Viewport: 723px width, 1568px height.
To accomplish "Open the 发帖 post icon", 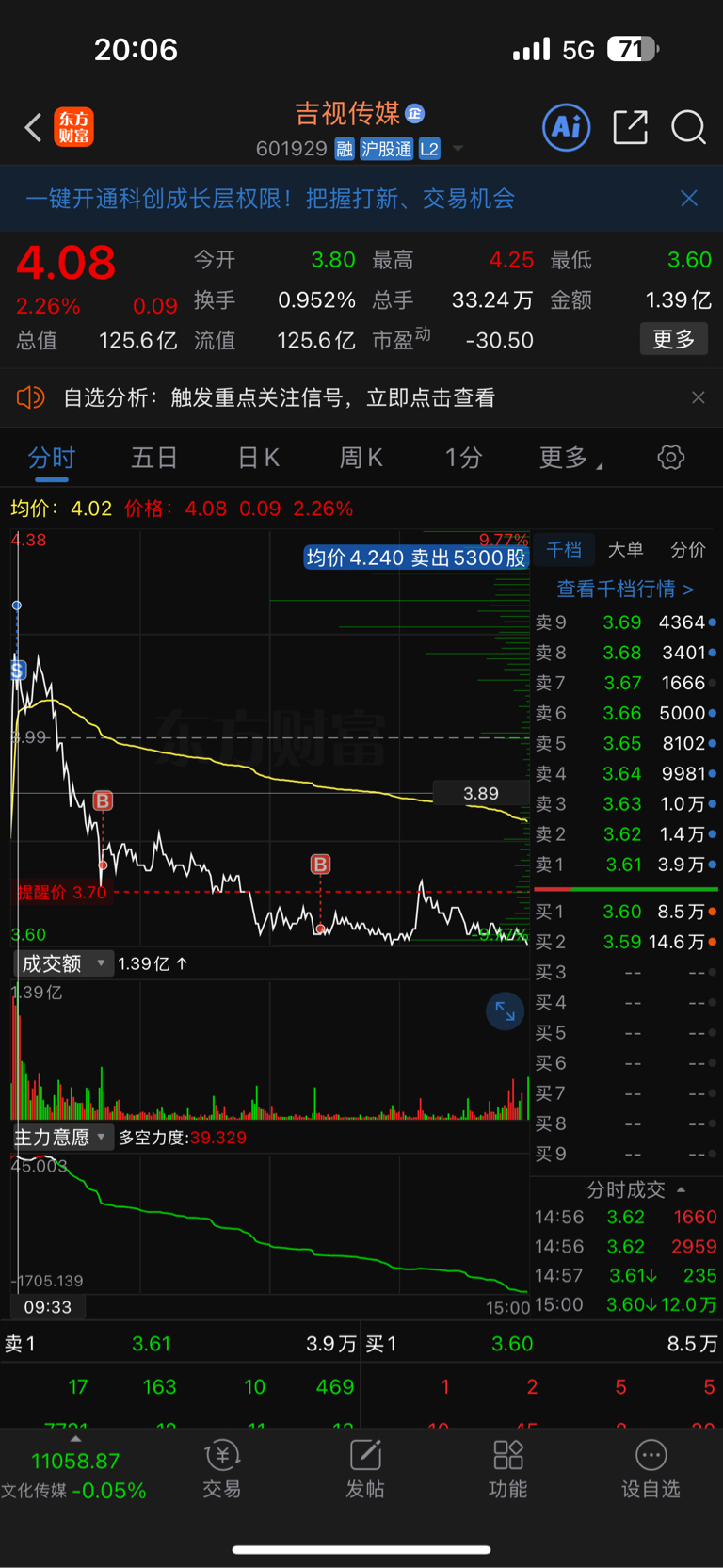I will [x=365, y=1469].
